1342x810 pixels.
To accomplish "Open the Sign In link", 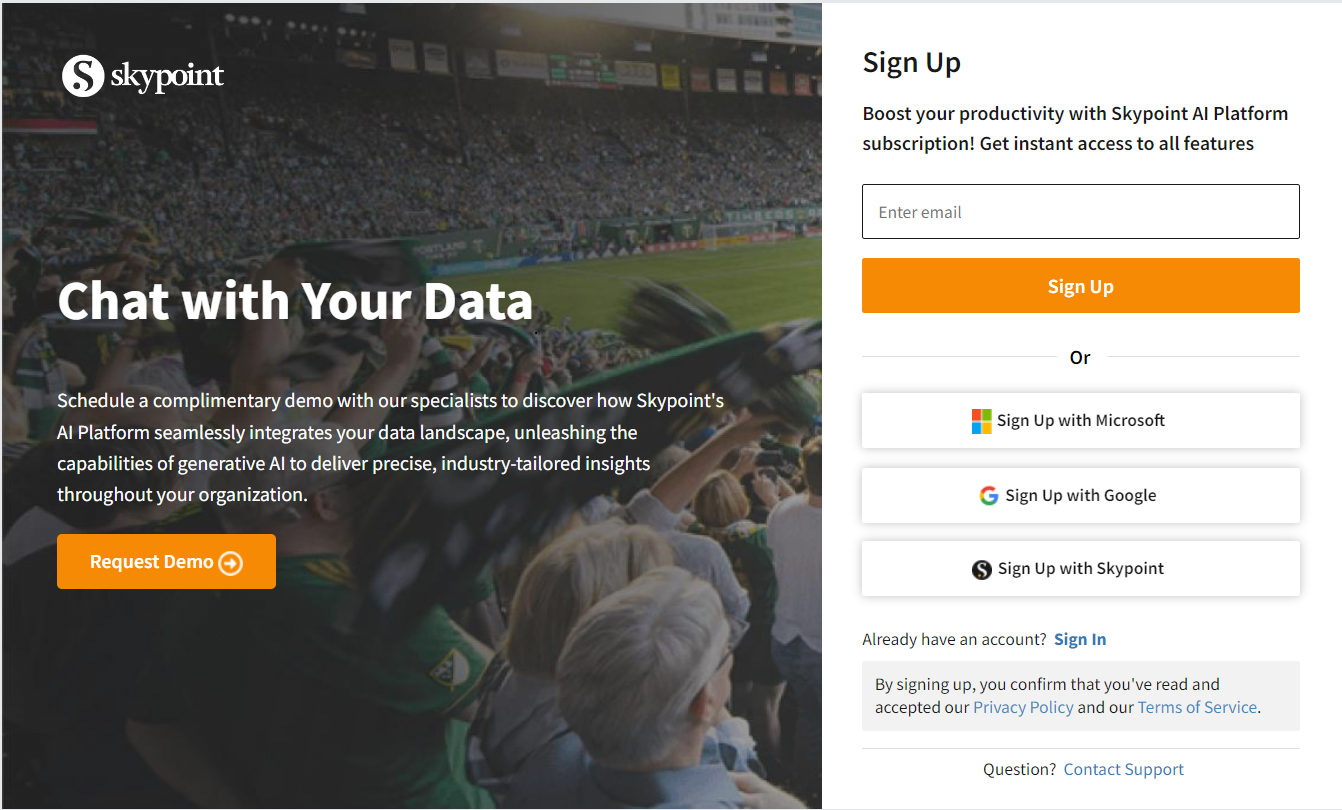I will coord(1080,640).
